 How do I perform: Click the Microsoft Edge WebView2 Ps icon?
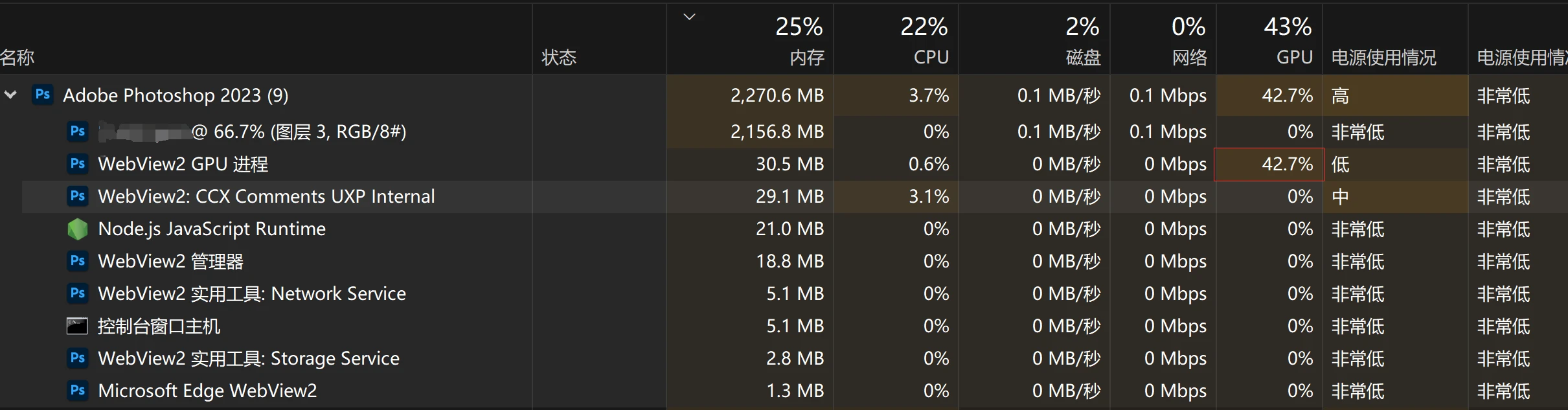[x=78, y=391]
